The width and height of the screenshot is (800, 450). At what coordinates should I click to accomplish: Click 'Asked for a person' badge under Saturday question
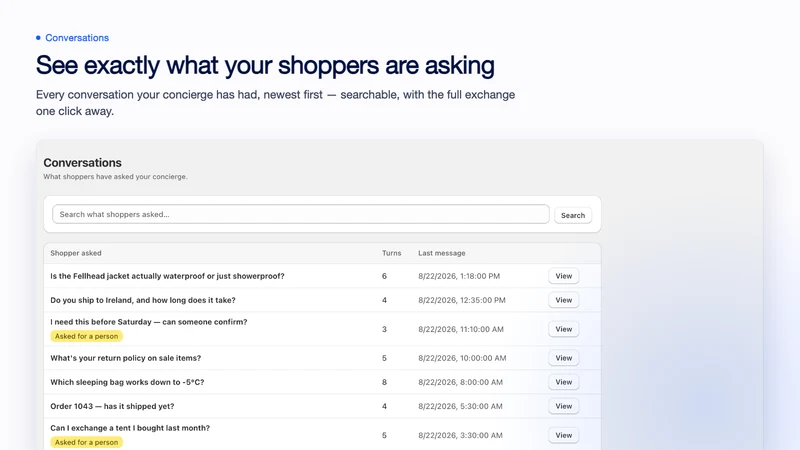(86, 336)
